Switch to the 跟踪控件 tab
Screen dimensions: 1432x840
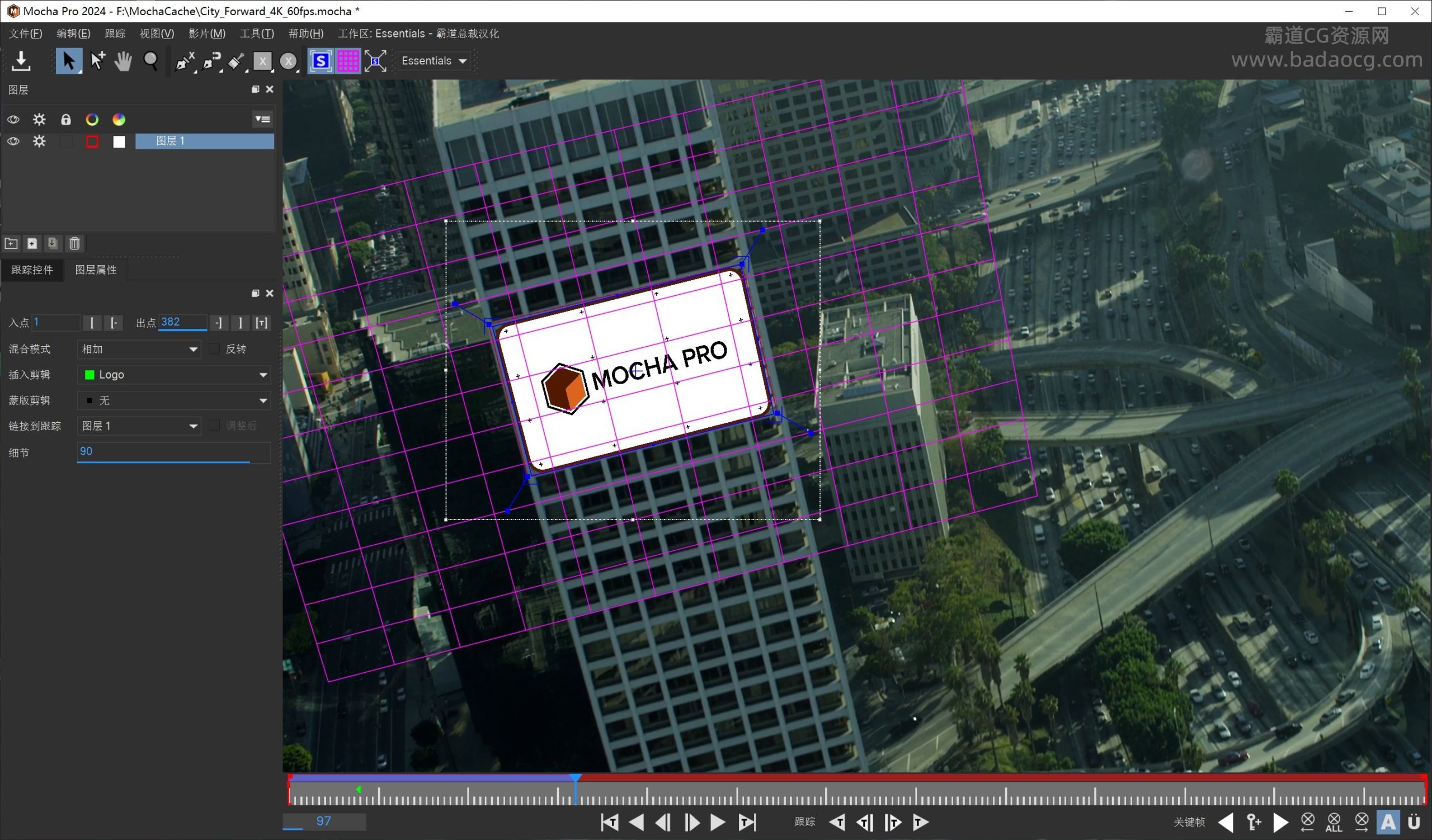point(32,270)
